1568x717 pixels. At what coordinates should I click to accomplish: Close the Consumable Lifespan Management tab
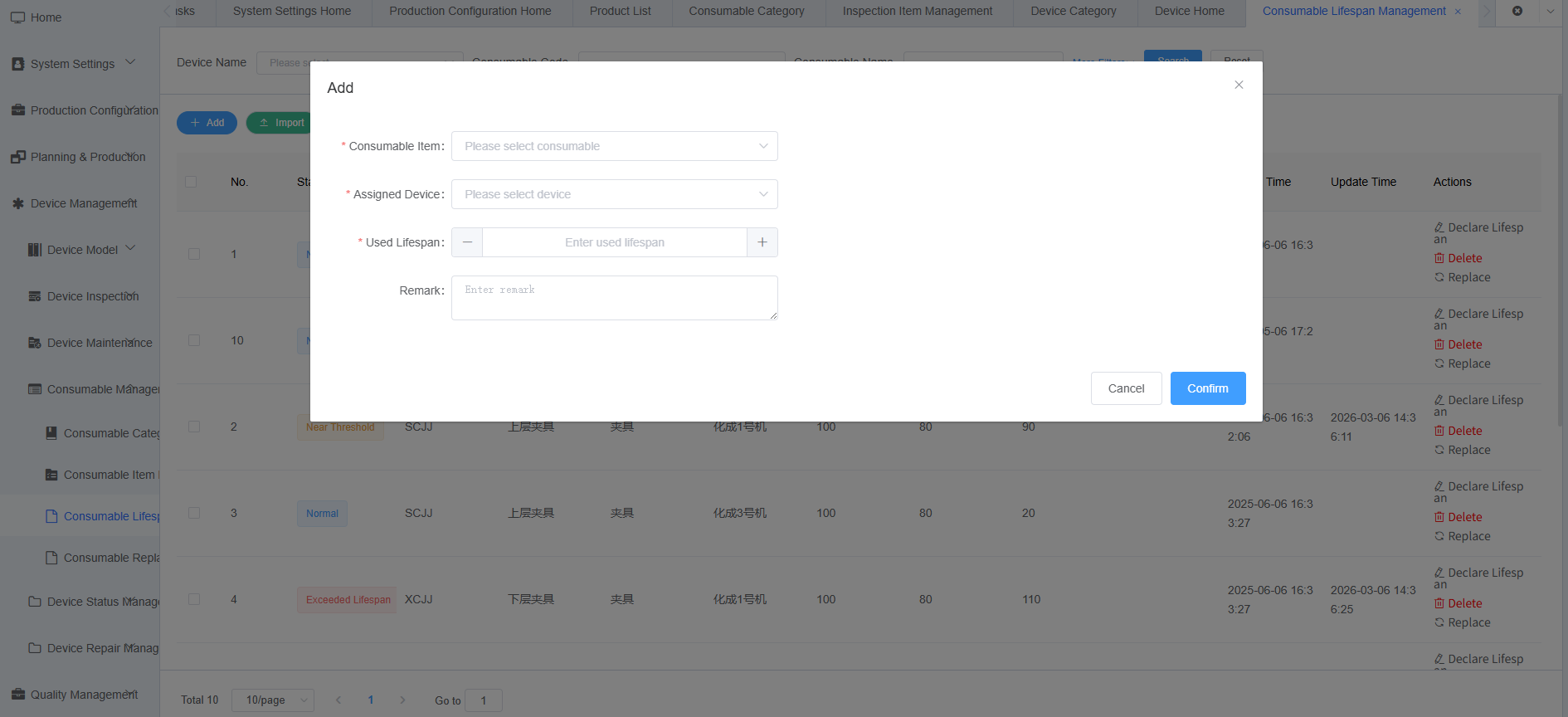(1458, 12)
